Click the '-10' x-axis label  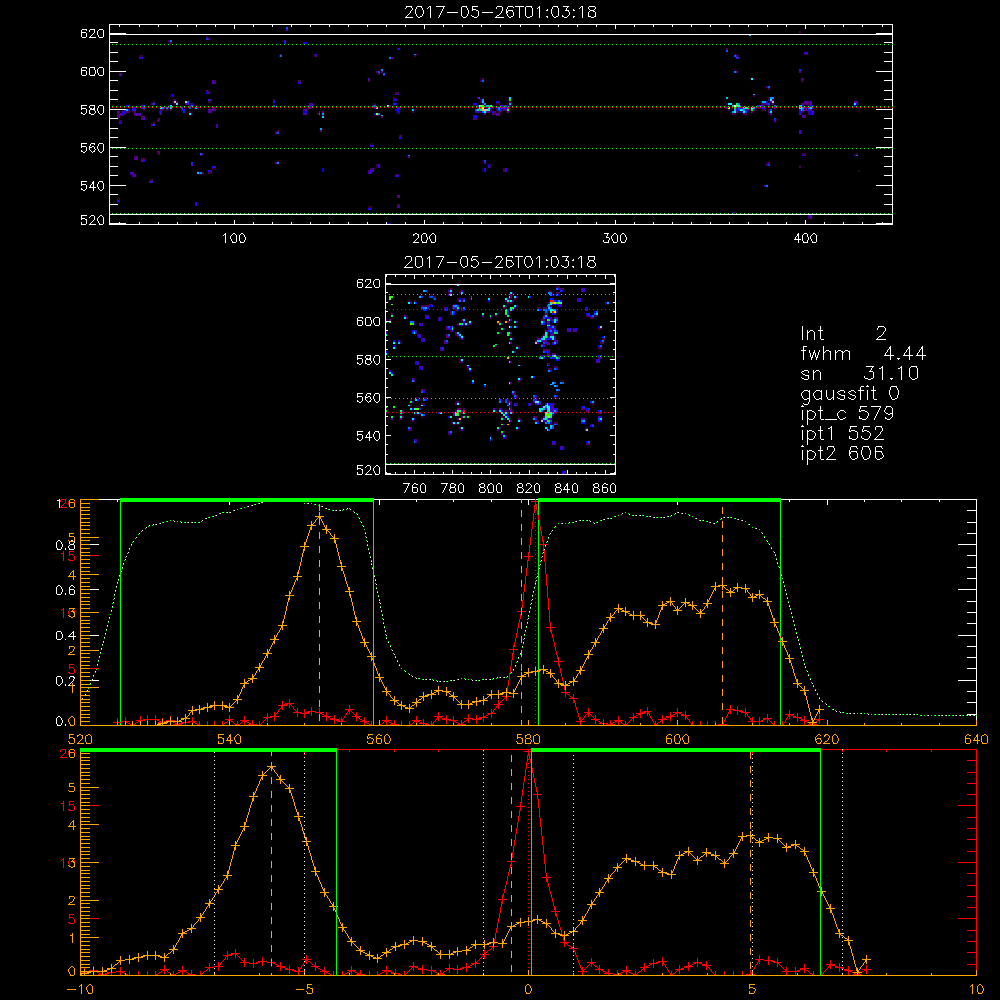[80, 989]
